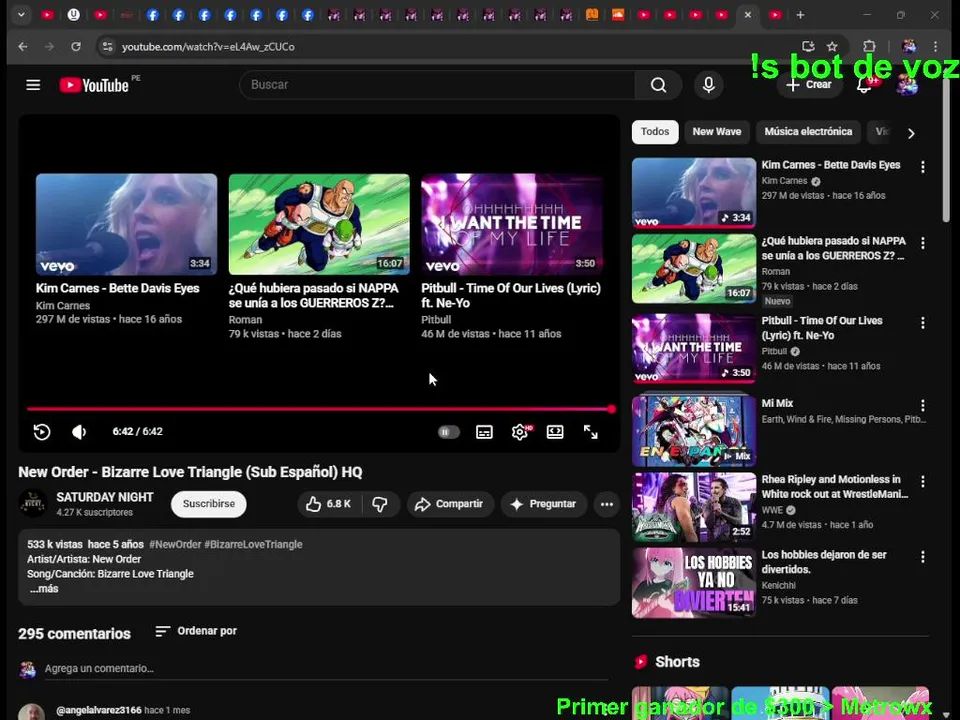The image size is (960, 720).
Task: Expand description with ...más
Action: [44, 588]
